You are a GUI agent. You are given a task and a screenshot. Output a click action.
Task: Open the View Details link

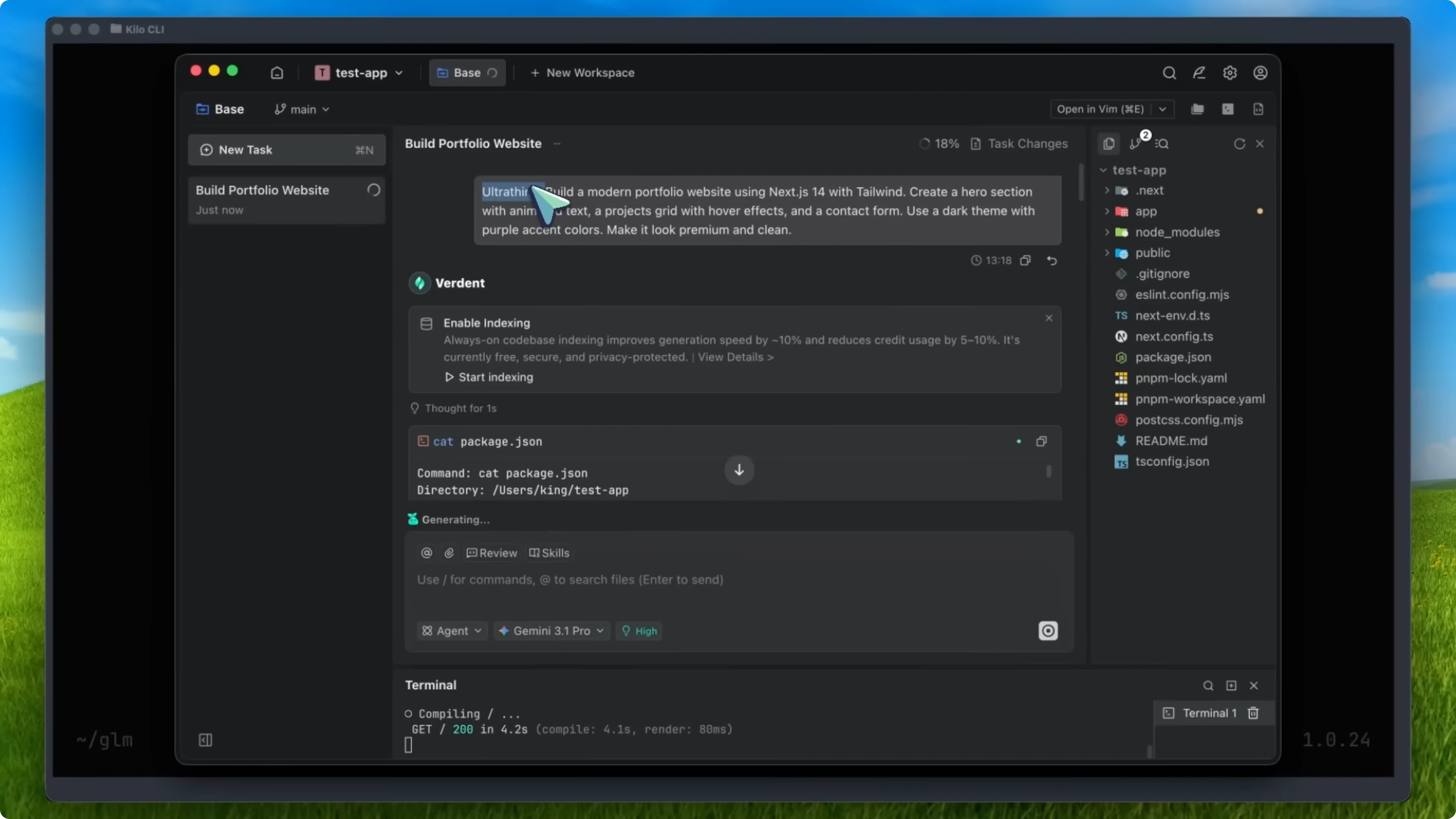point(734,356)
